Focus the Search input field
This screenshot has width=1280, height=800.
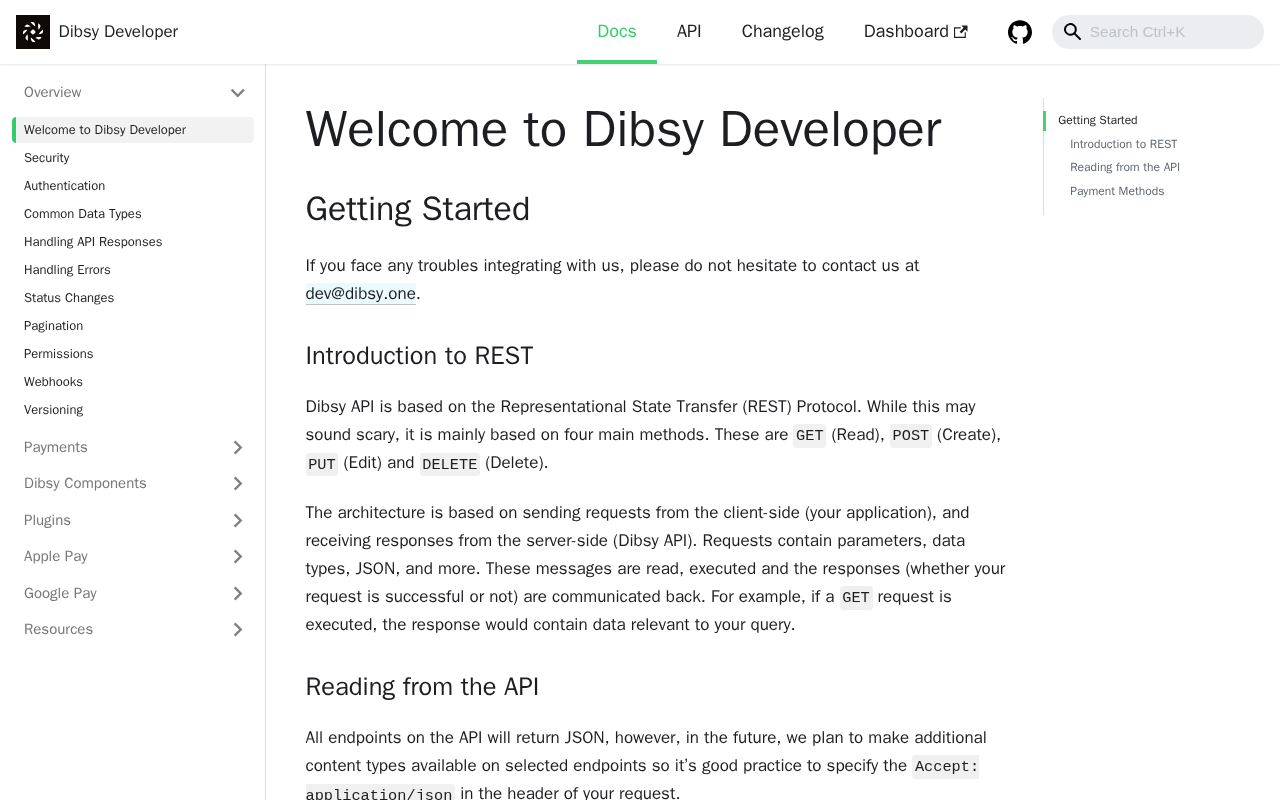point(1158,32)
